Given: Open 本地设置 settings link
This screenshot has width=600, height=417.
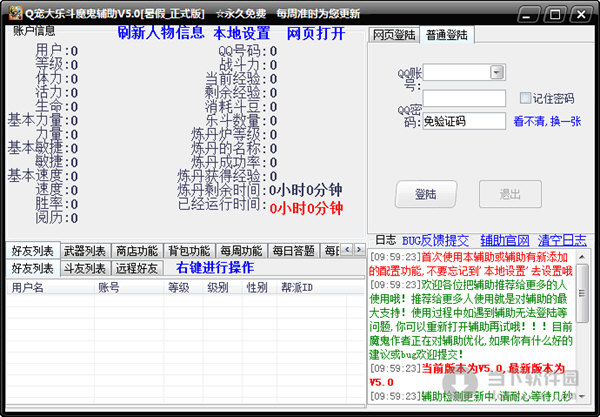Looking at the screenshot, I should [242, 33].
